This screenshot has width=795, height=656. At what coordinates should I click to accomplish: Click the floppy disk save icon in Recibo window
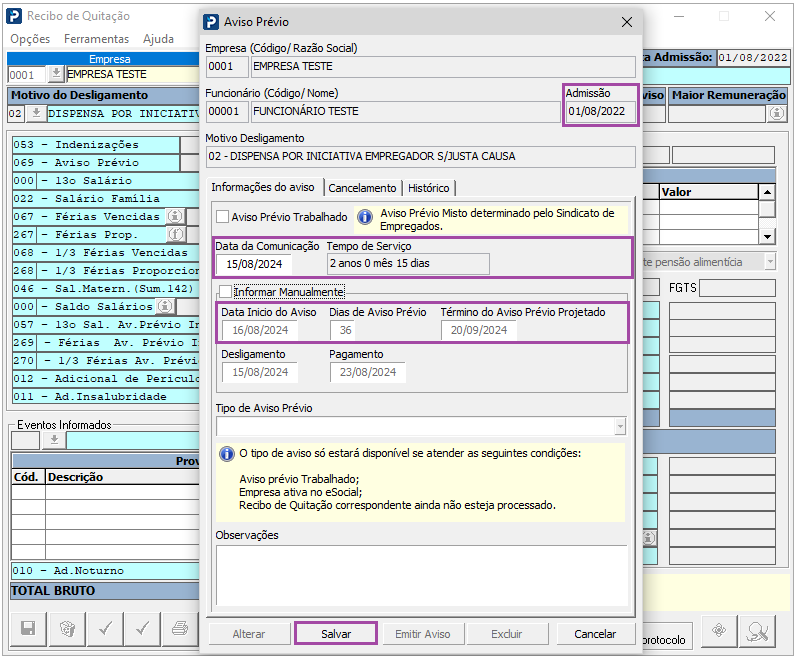pyautogui.click(x=28, y=629)
